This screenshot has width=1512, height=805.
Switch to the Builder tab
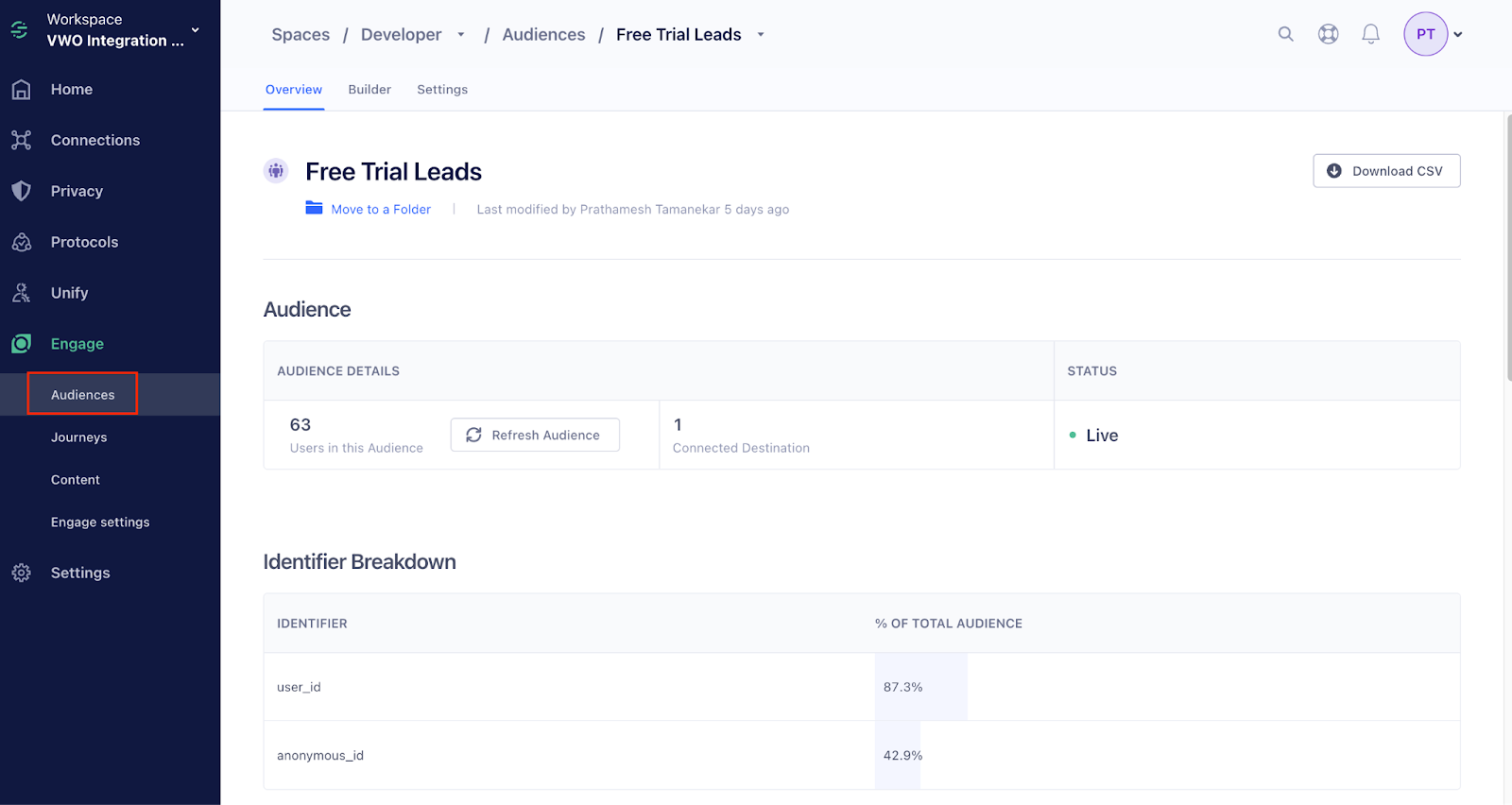tap(369, 90)
